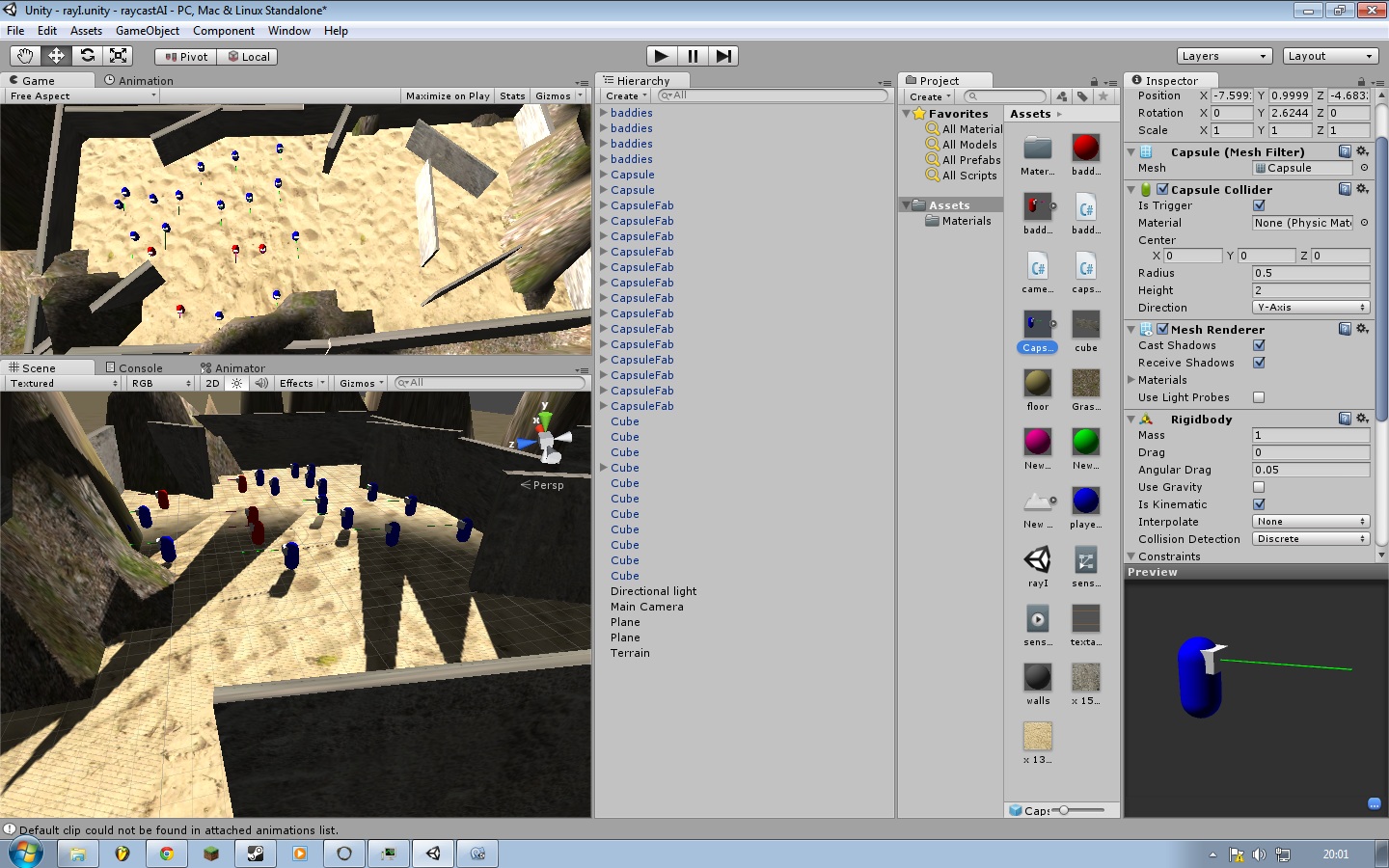Viewport: 1389px width, 868px height.
Task: Click the Step frame button
Action: [x=723, y=56]
